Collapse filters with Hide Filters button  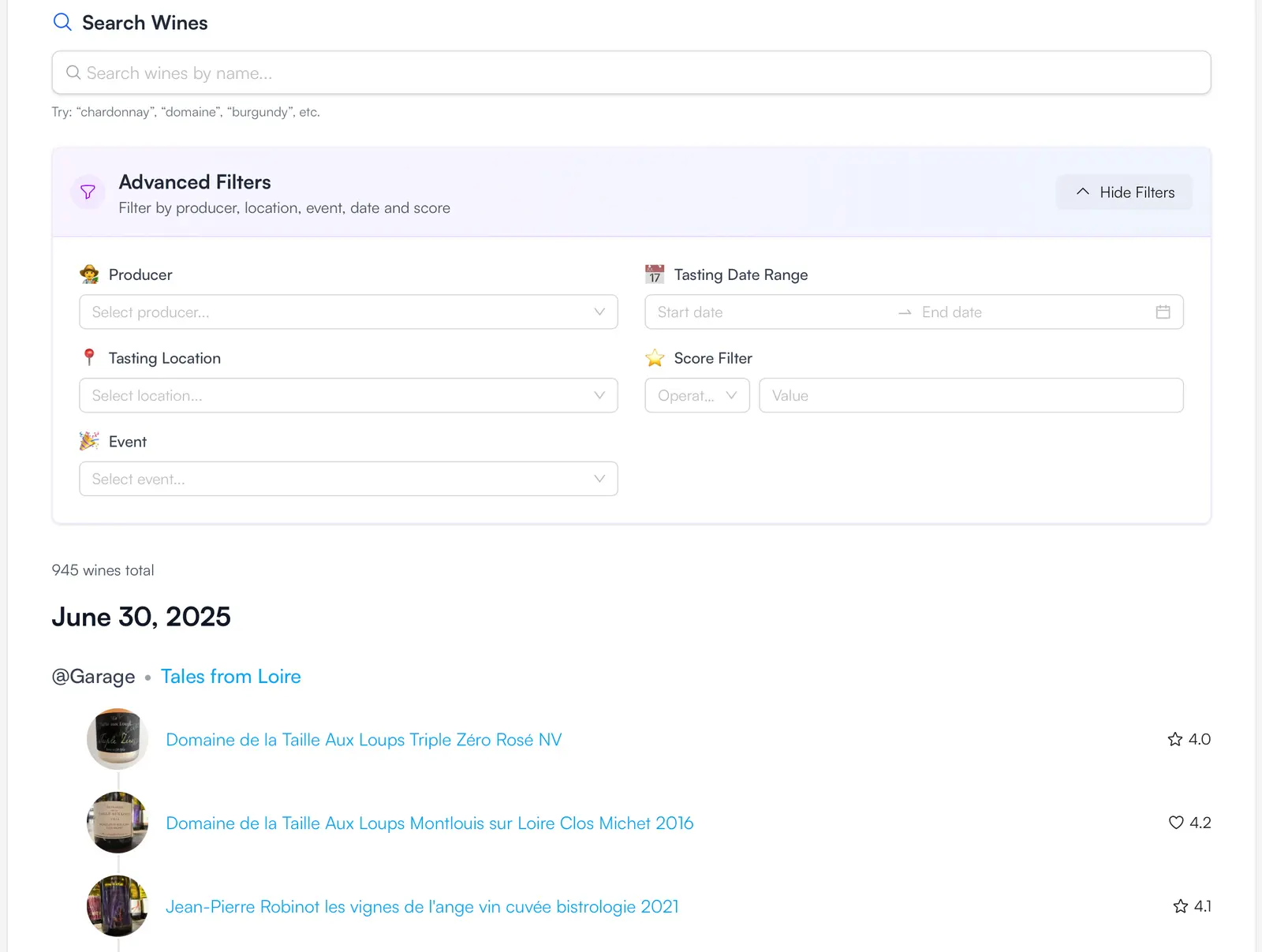(1124, 192)
